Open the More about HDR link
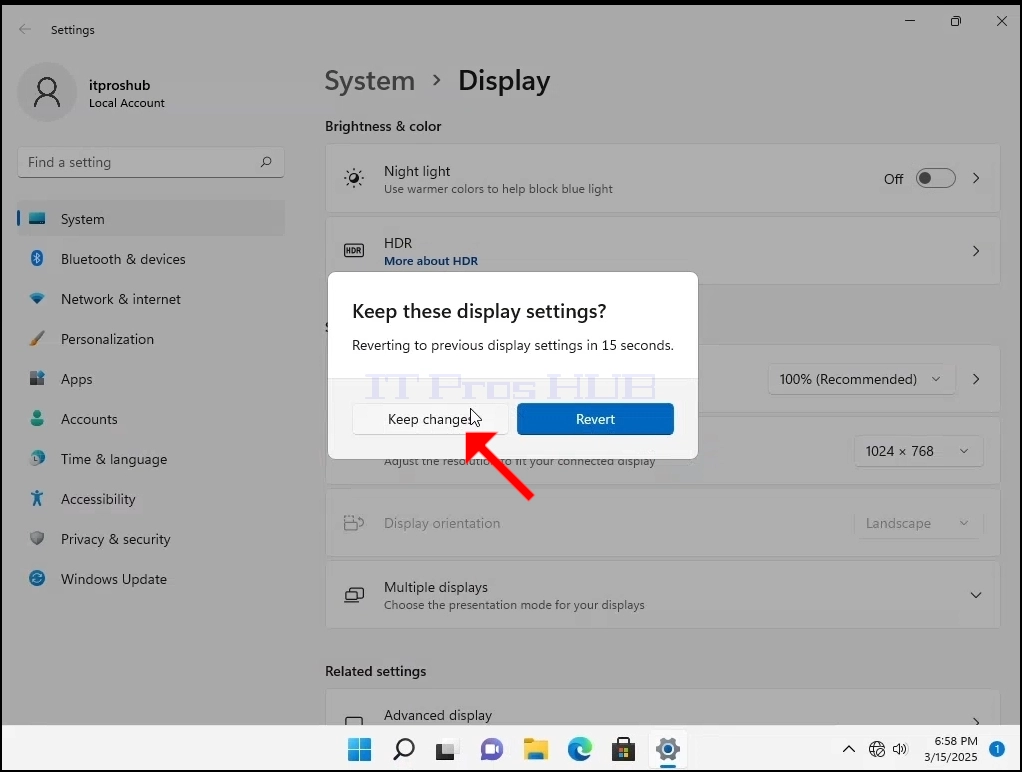The width and height of the screenshot is (1022, 772). (x=431, y=261)
